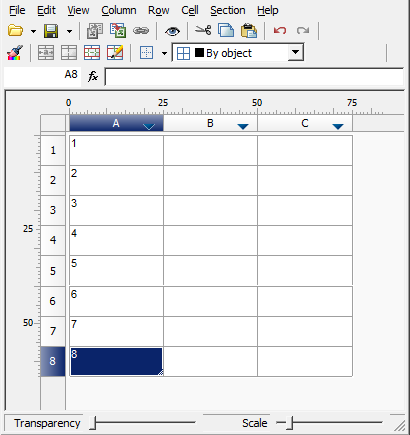Select row 6 header
The height and width of the screenshot is (435, 410).
53,301
